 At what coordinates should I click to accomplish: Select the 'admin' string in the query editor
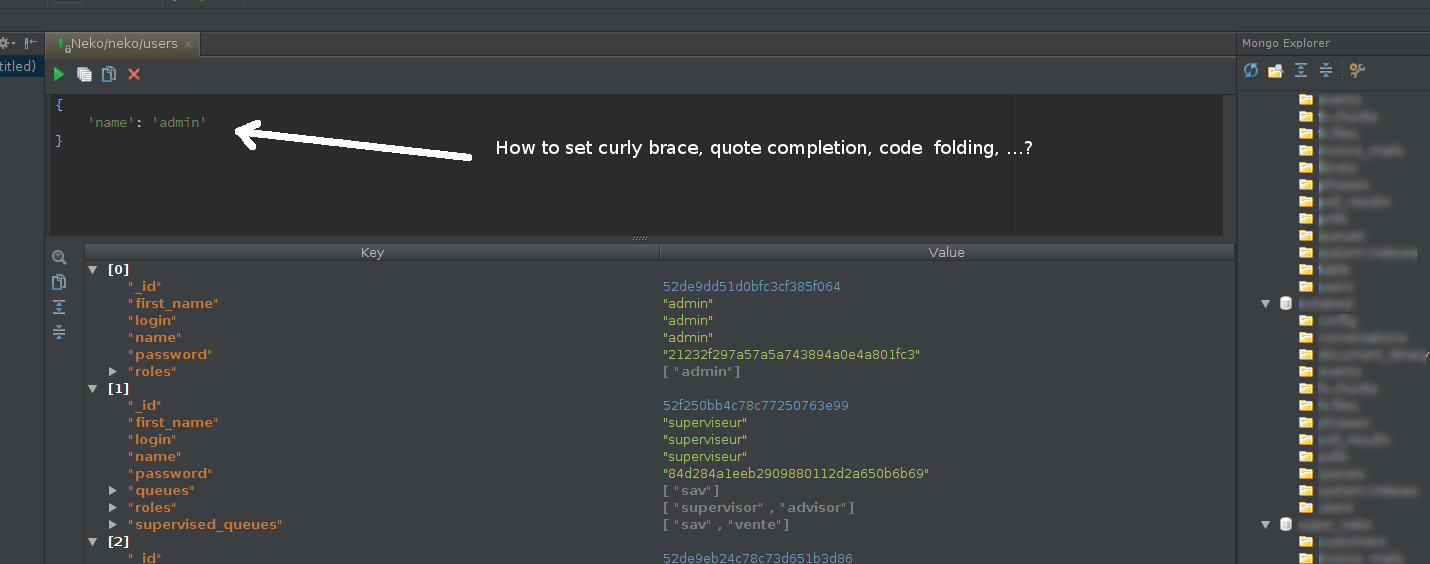point(179,122)
